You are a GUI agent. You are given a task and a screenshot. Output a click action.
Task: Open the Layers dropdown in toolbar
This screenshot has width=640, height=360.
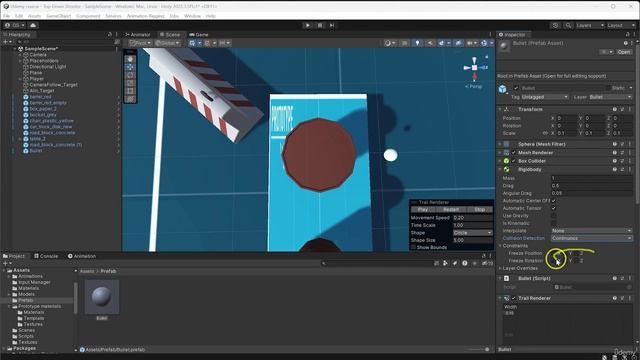coord(590,25)
